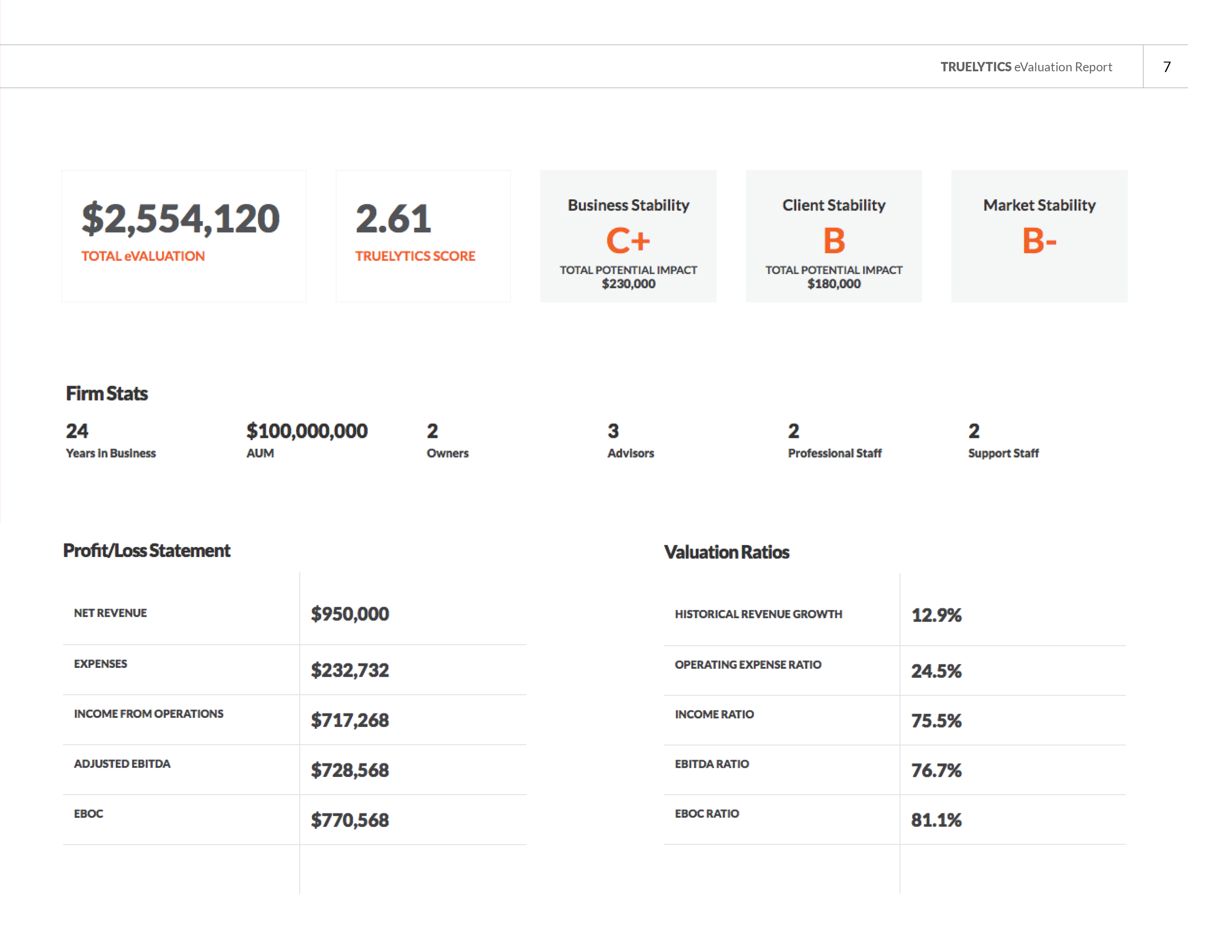
Task: Select the ADJUSTED EBITDA label
Action: point(122,763)
